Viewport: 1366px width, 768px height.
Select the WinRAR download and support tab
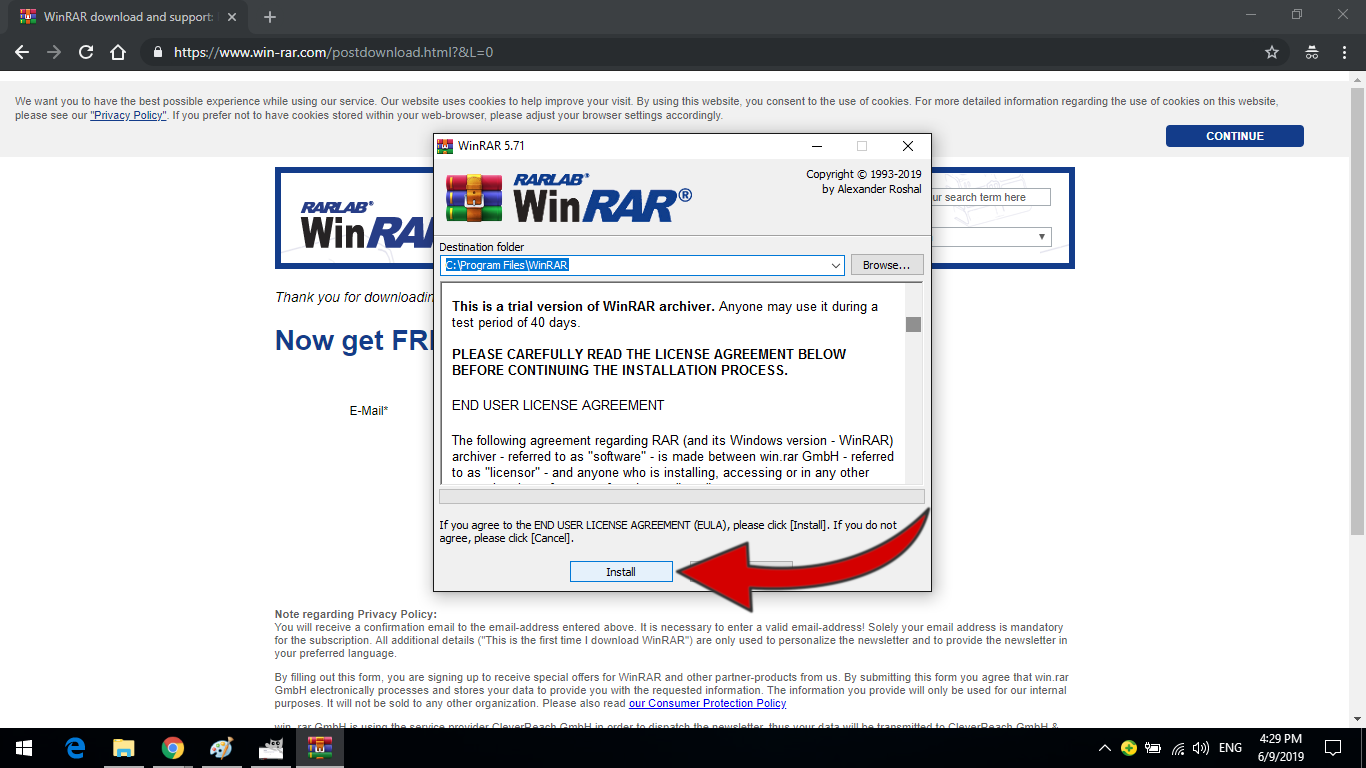tap(127, 17)
